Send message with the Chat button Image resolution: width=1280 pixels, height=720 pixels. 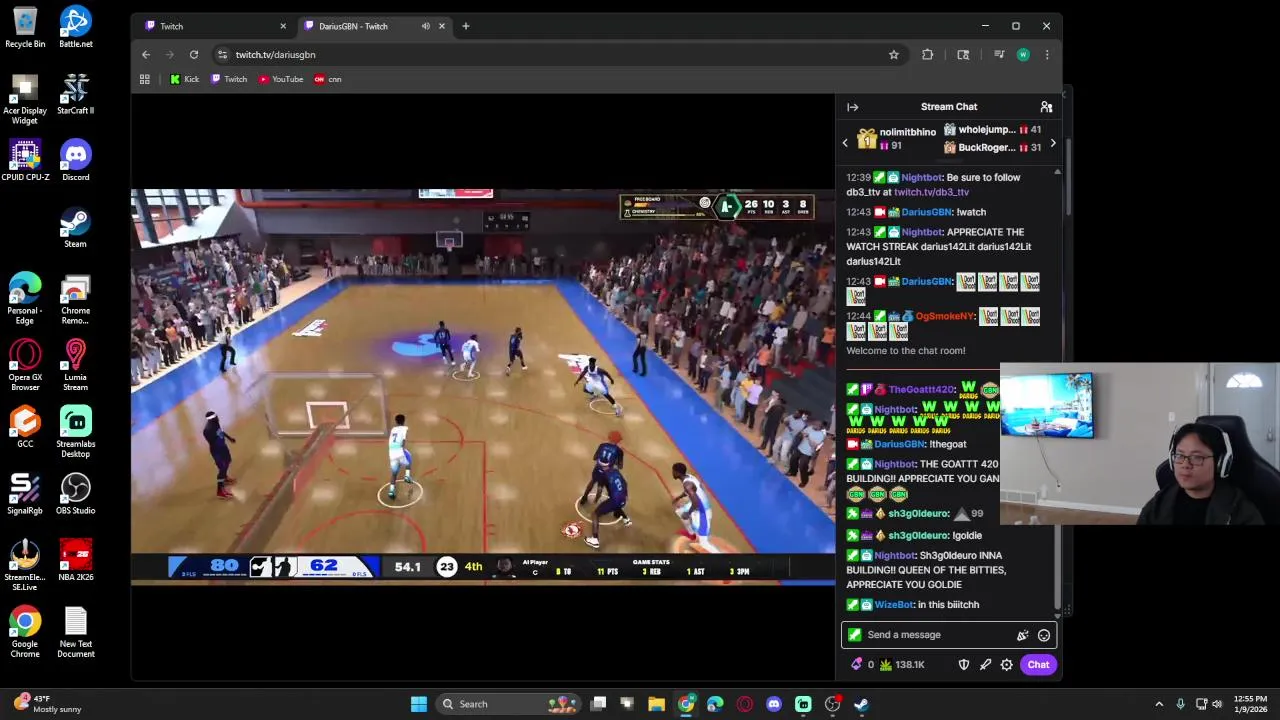pos(1038,665)
